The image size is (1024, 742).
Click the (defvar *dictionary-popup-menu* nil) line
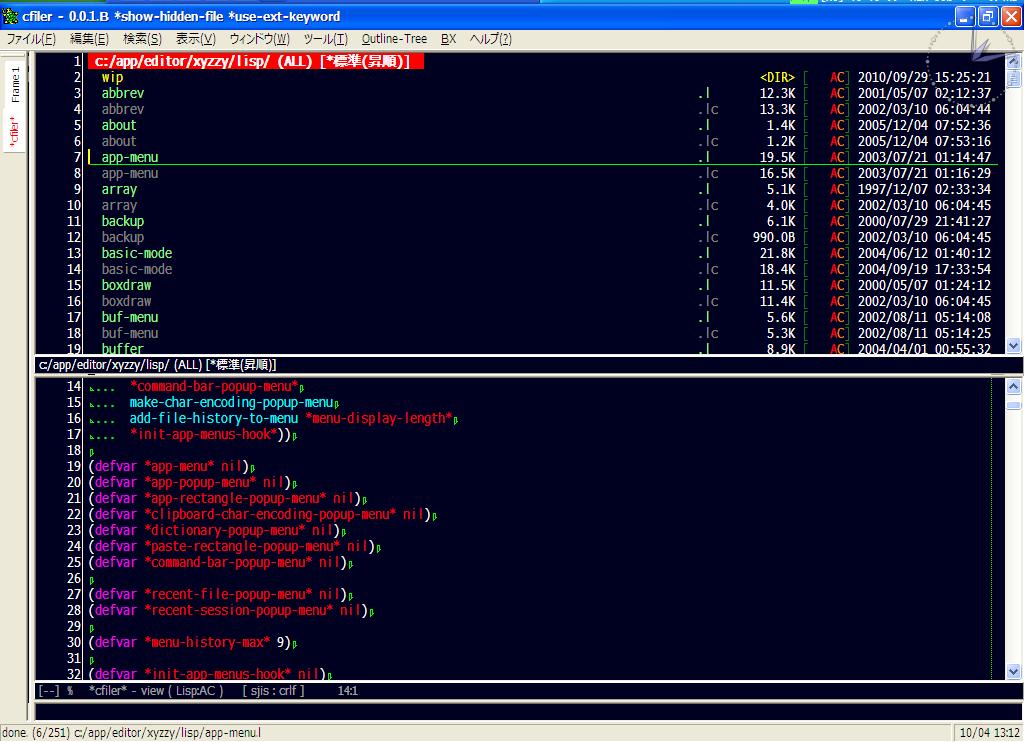(x=214, y=530)
